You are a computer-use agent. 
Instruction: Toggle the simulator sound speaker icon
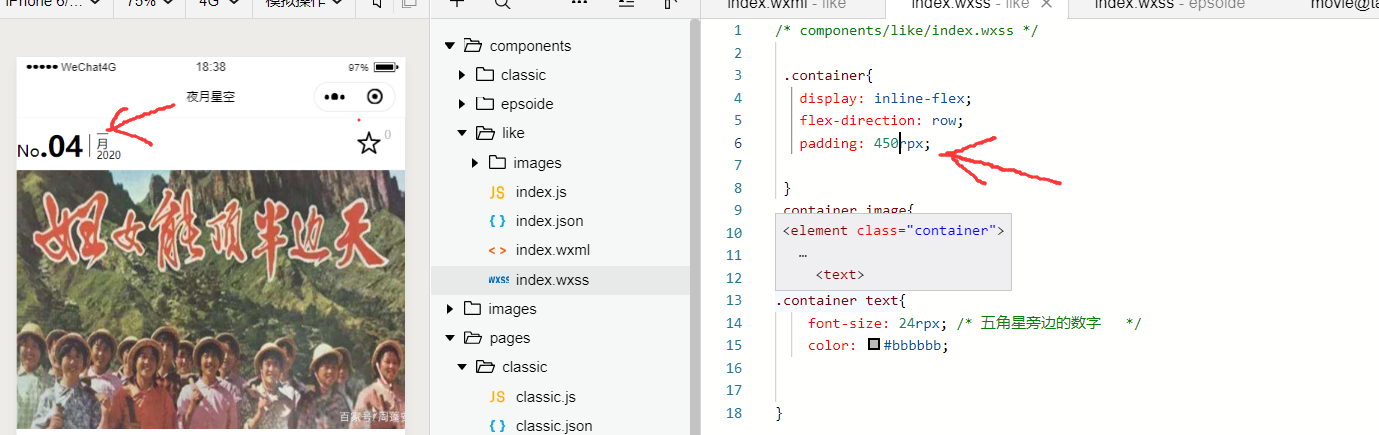pos(378,4)
